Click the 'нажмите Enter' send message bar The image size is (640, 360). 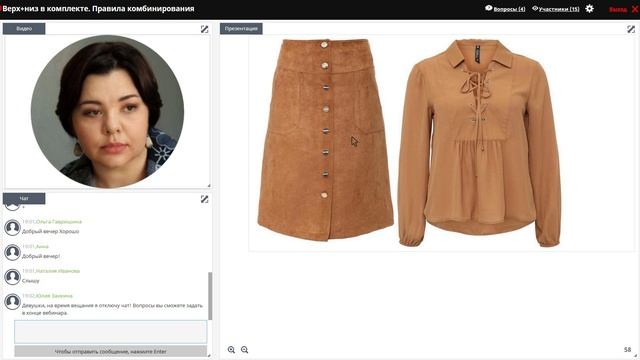(111, 351)
